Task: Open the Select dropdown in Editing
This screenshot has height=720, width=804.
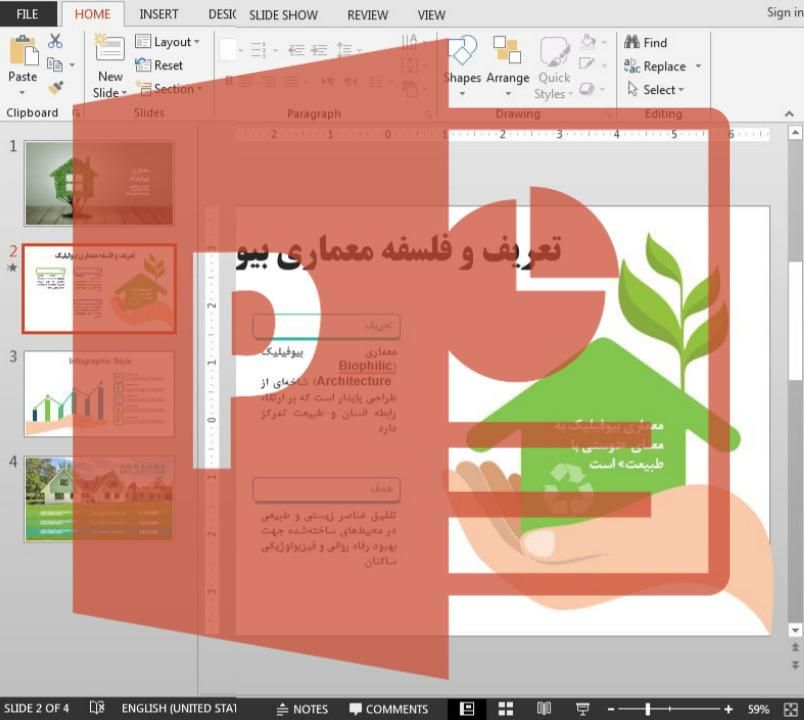Action: [656, 90]
